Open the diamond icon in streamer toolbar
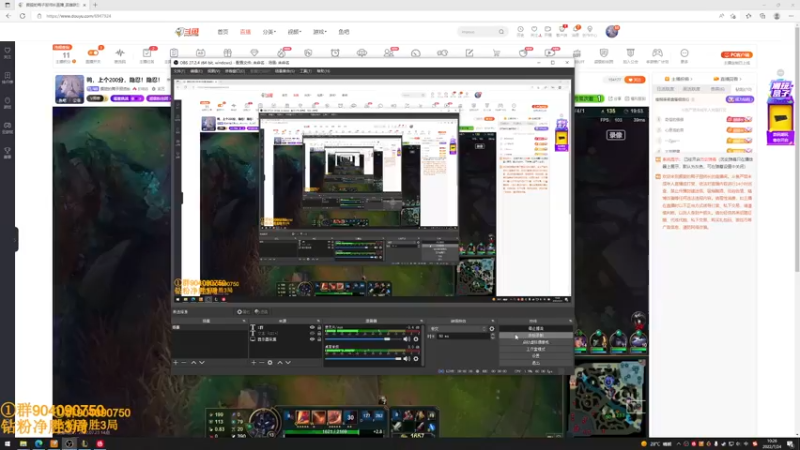 click(255, 53)
